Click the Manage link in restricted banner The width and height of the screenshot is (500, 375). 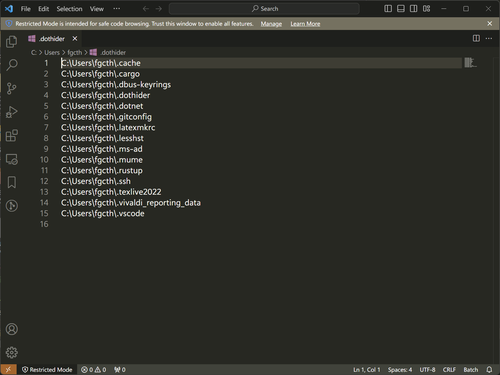271,24
